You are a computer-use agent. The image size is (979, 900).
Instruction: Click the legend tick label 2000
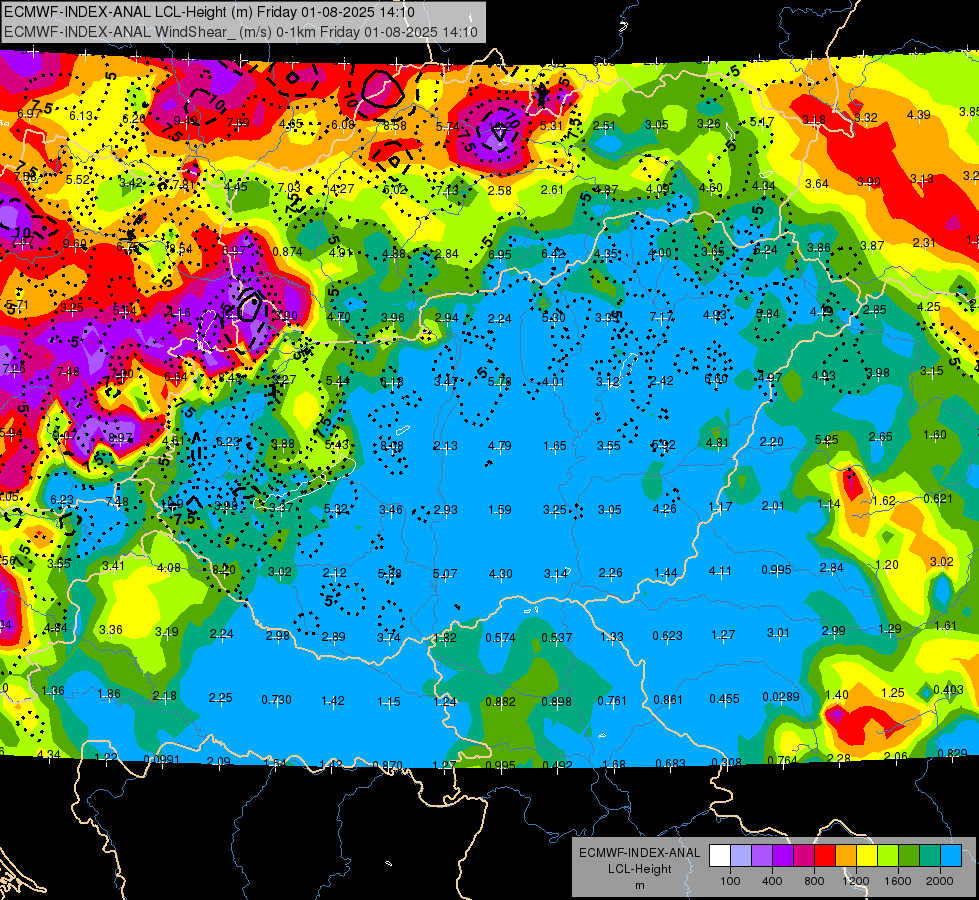[940, 881]
